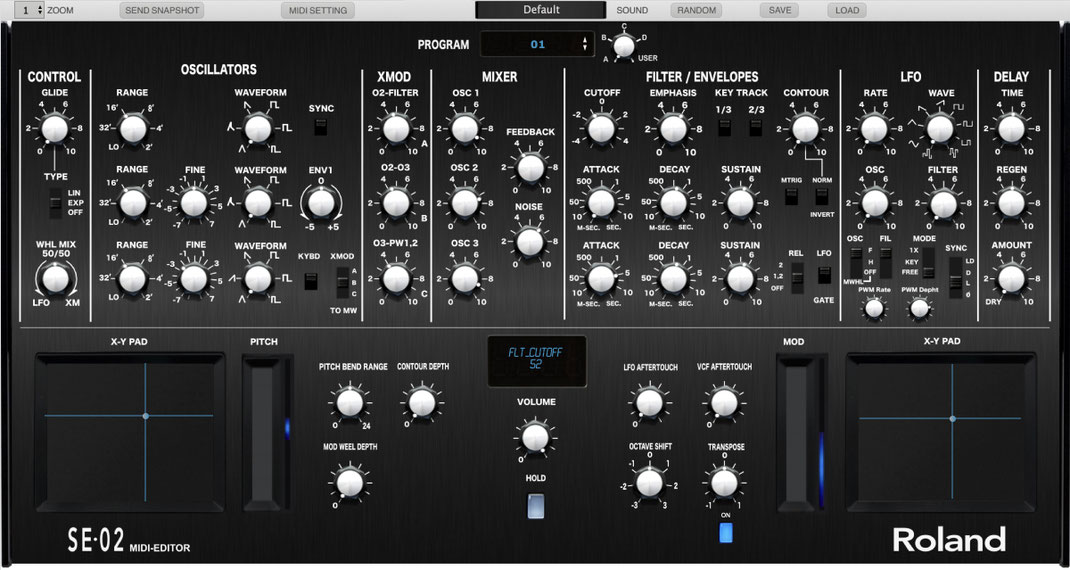
Task: Click the LFO Rate knob
Action: pos(875,129)
